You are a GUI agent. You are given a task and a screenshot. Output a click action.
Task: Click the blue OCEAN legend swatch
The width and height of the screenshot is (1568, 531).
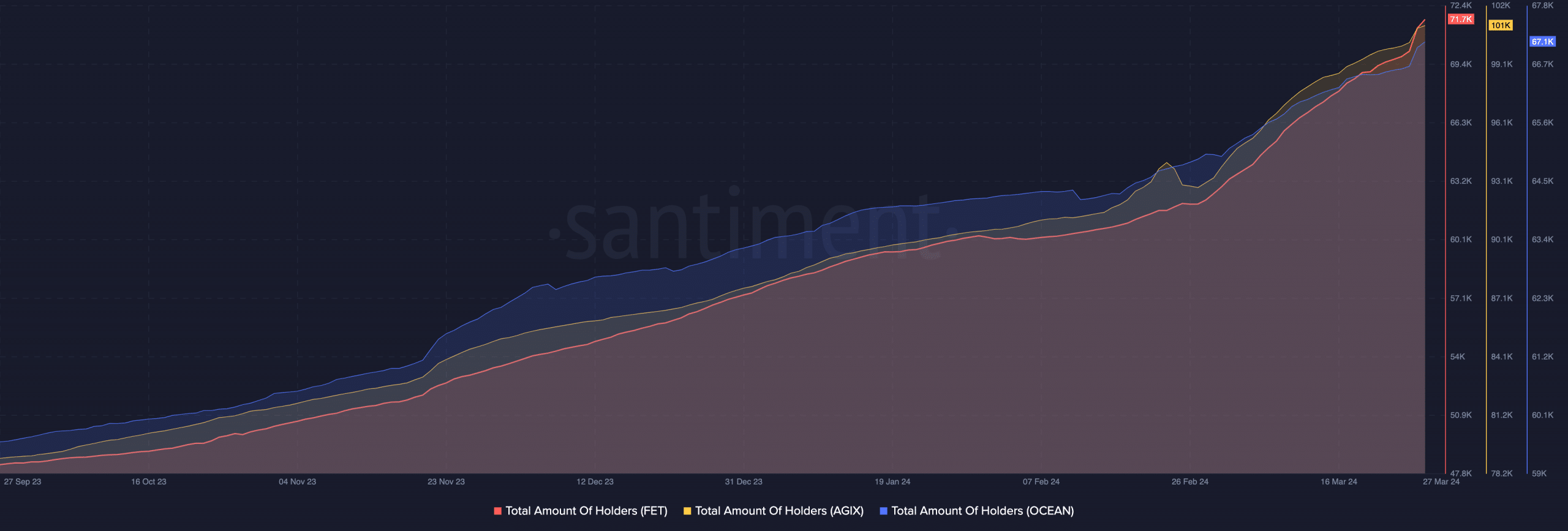pyautogui.click(x=883, y=511)
